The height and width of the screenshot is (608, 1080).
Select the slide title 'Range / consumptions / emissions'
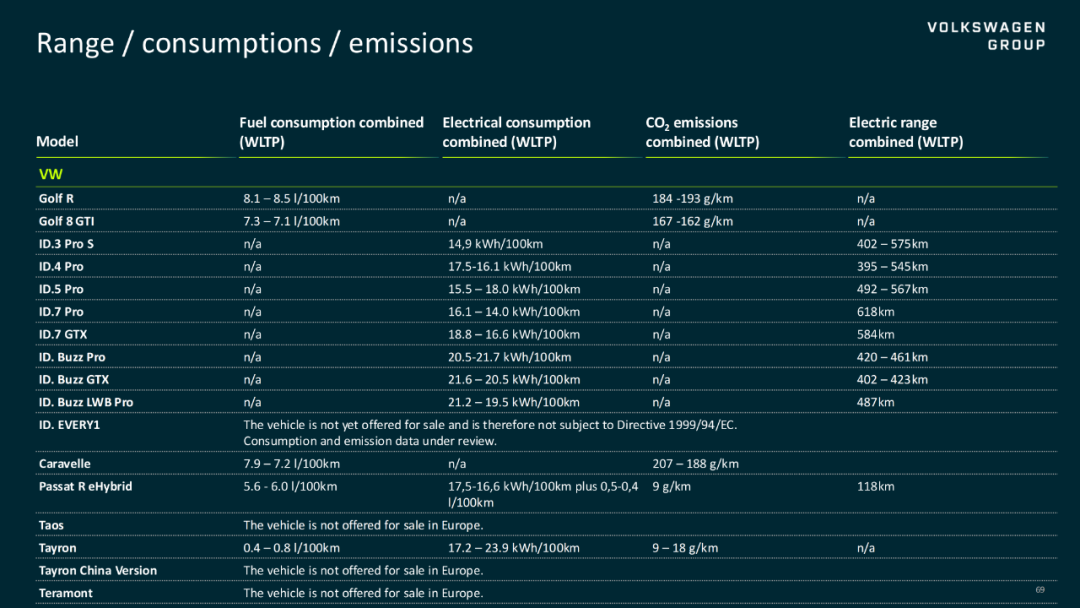[255, 43]
